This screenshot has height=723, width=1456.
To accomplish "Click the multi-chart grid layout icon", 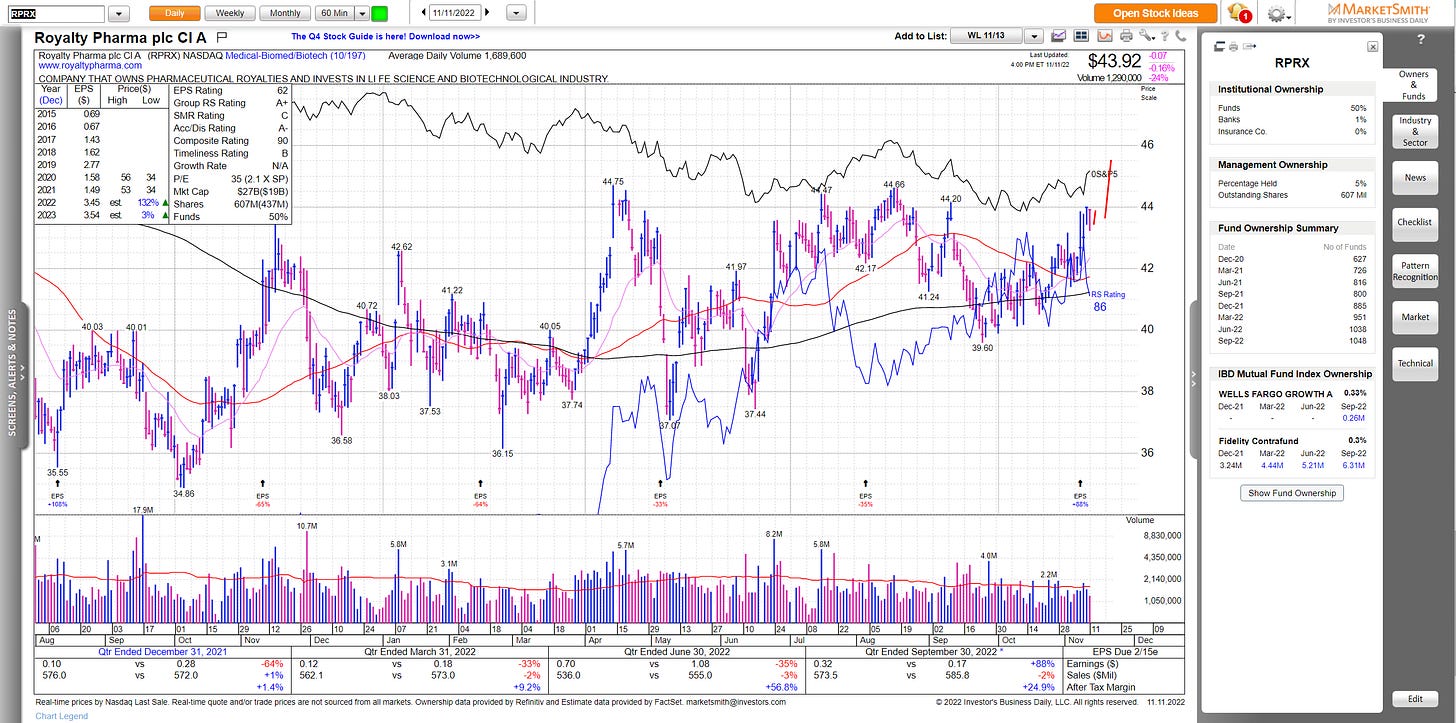I will 1081,36.
